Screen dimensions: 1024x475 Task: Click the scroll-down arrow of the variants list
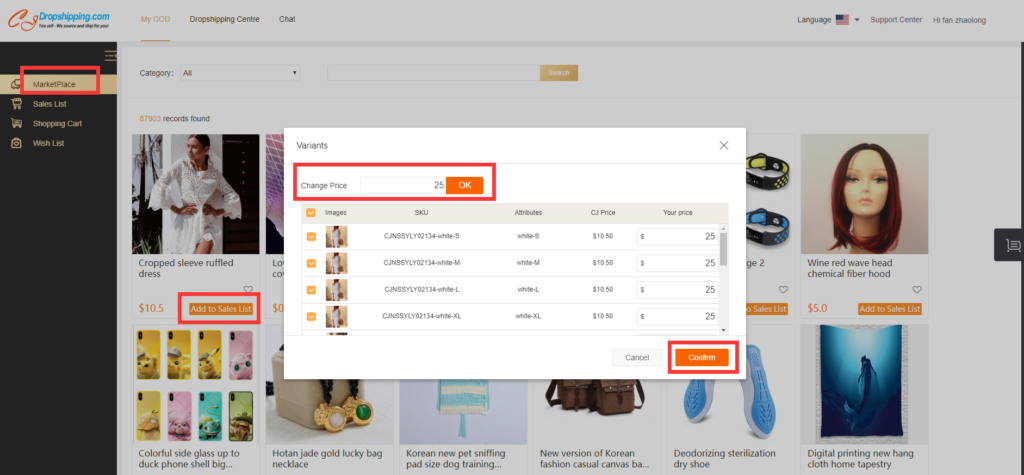(x=723, y=331)
